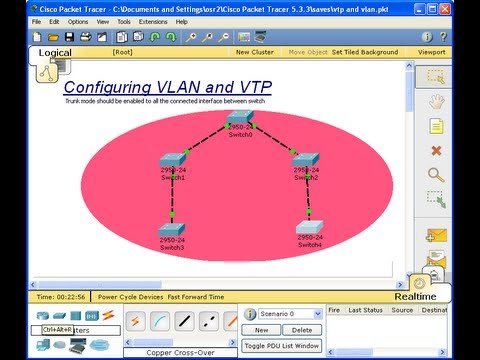The image size is (480, 360).
Task: Select the Hubs device category icon
Action: coord(76,315)
